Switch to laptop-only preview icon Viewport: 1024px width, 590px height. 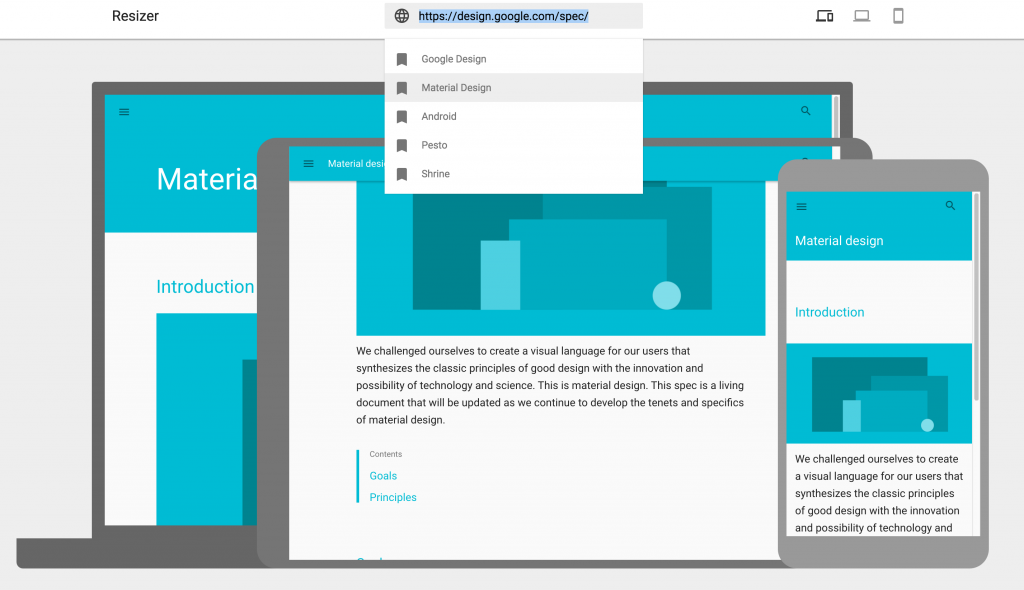click(x=861, y=16)
